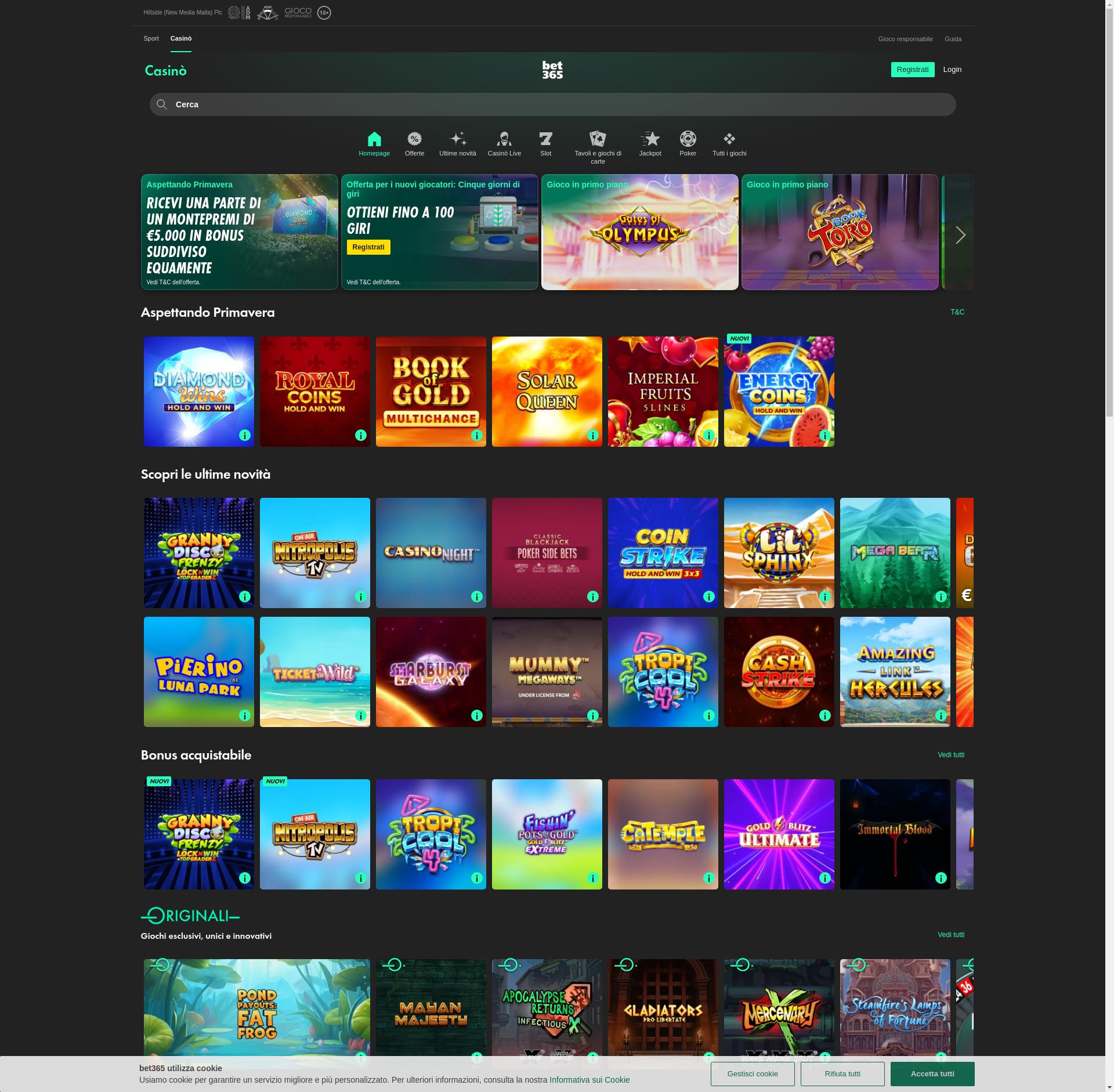Viewport: 1114px width, 1092px height.
Task: Select the Homepage icon in casino navigation
Action: (x=374, y=139)
